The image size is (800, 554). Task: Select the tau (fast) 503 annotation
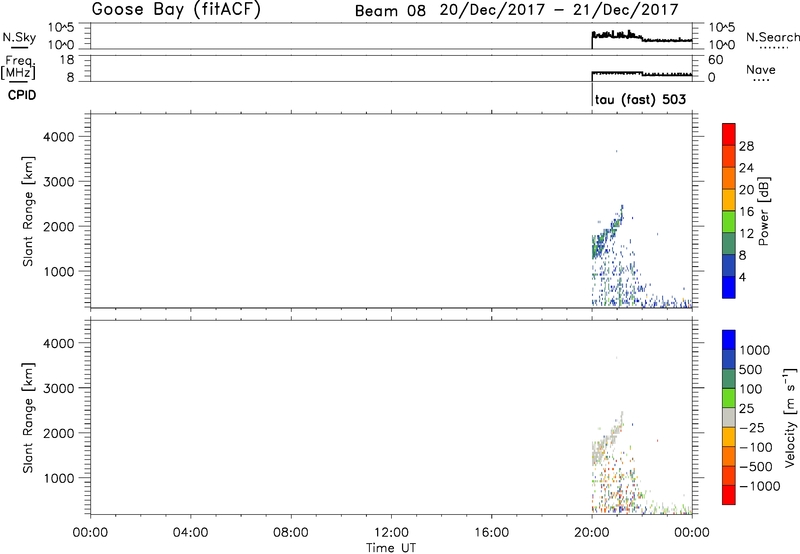pos(640,99)
